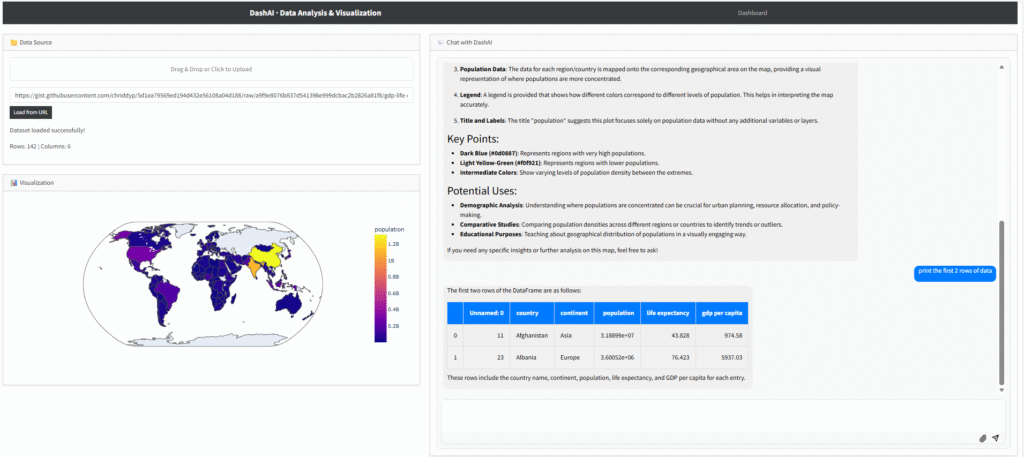Open the Dashboard tab in the header
Viewport: 1024px width, 457px height.
pyautogui.click(x=752, y=13)
